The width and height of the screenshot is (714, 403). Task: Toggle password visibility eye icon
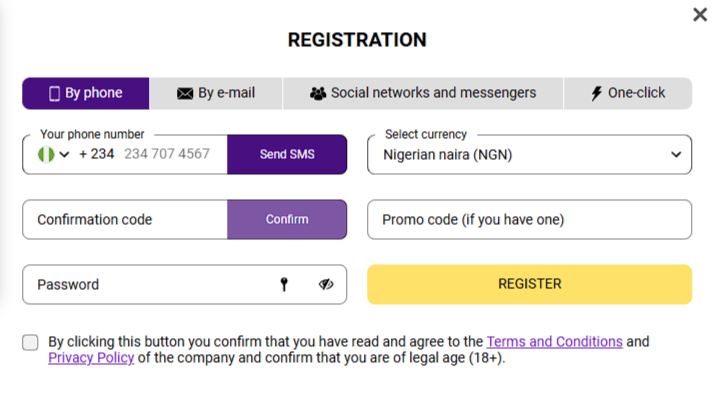coord(326,284)
